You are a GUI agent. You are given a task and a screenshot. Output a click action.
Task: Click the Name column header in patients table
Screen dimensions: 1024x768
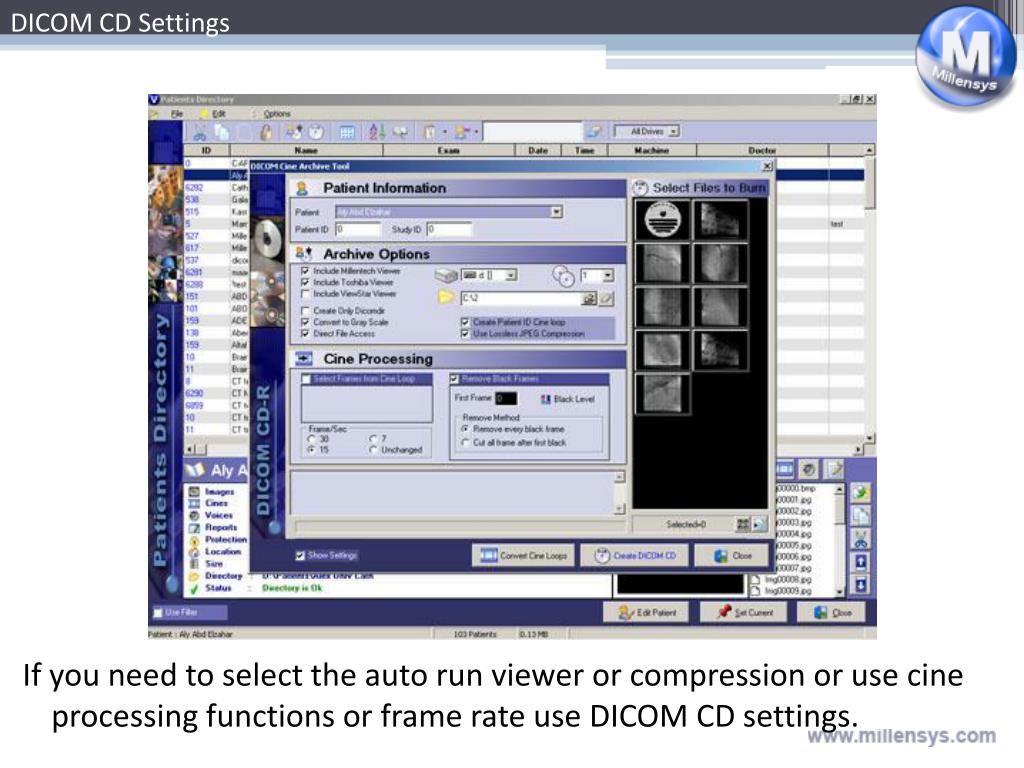pyautogui.click(x=306, y=151)
